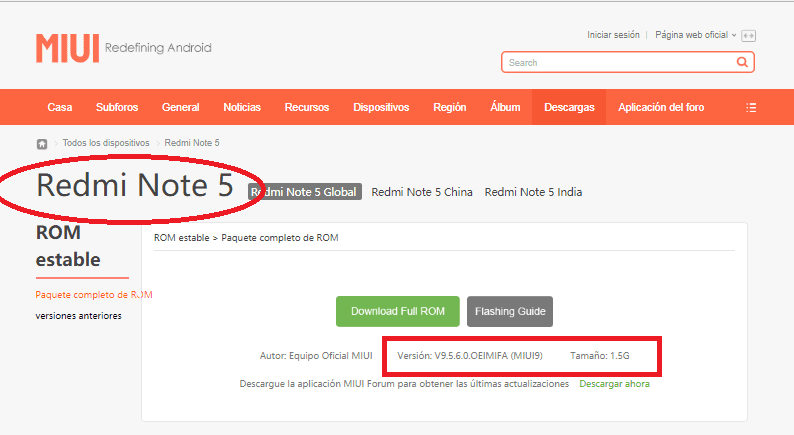Open Noticias section

[242, 107]
